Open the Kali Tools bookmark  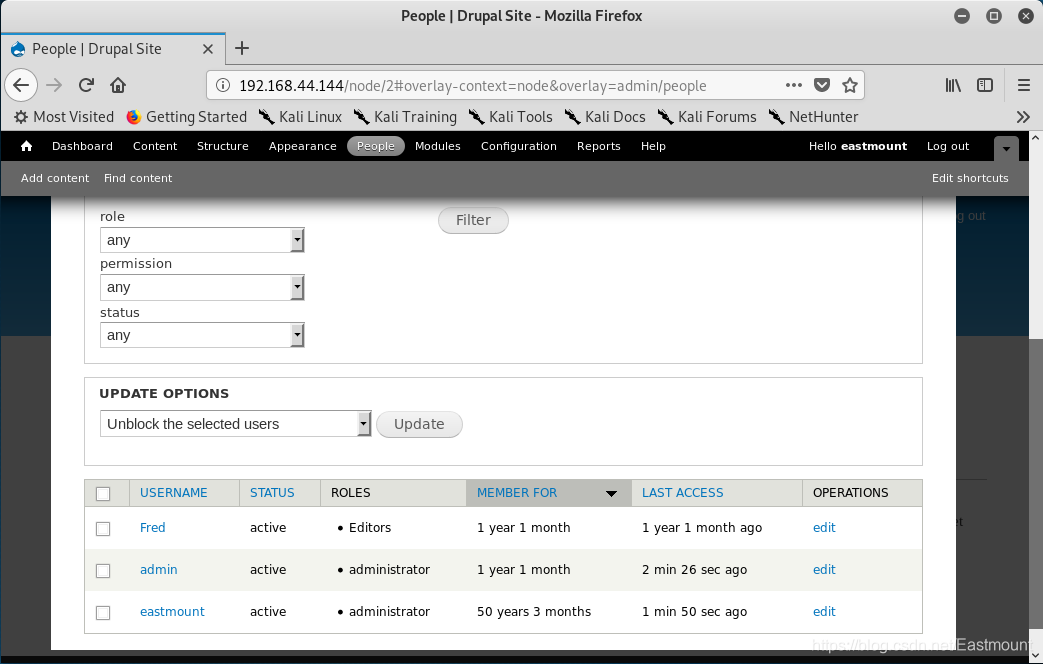510,117
